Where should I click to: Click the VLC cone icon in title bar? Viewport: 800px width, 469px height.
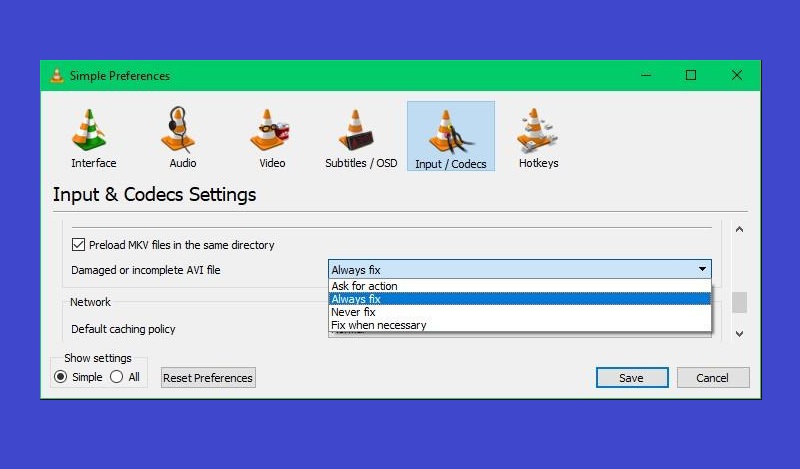[x=57, y=76]
